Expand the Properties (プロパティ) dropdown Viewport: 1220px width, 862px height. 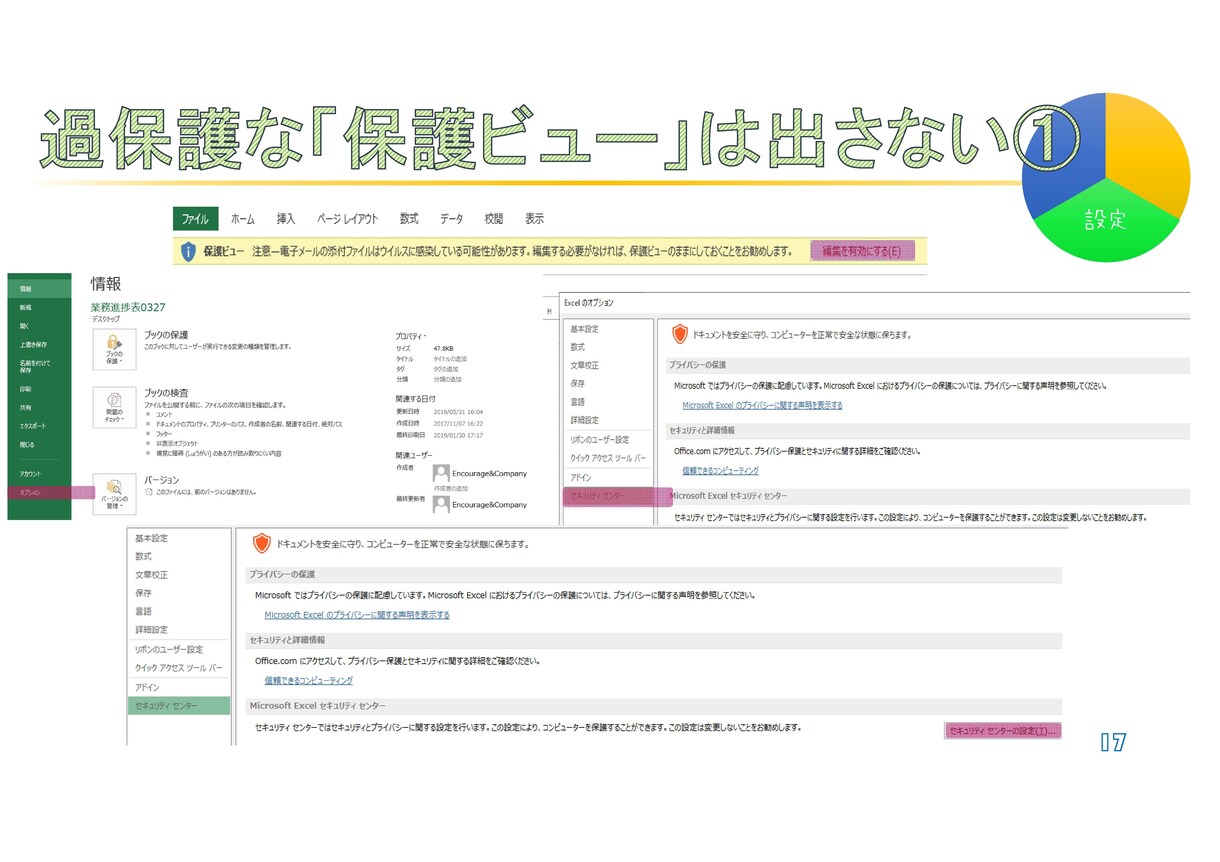[411, 335]
